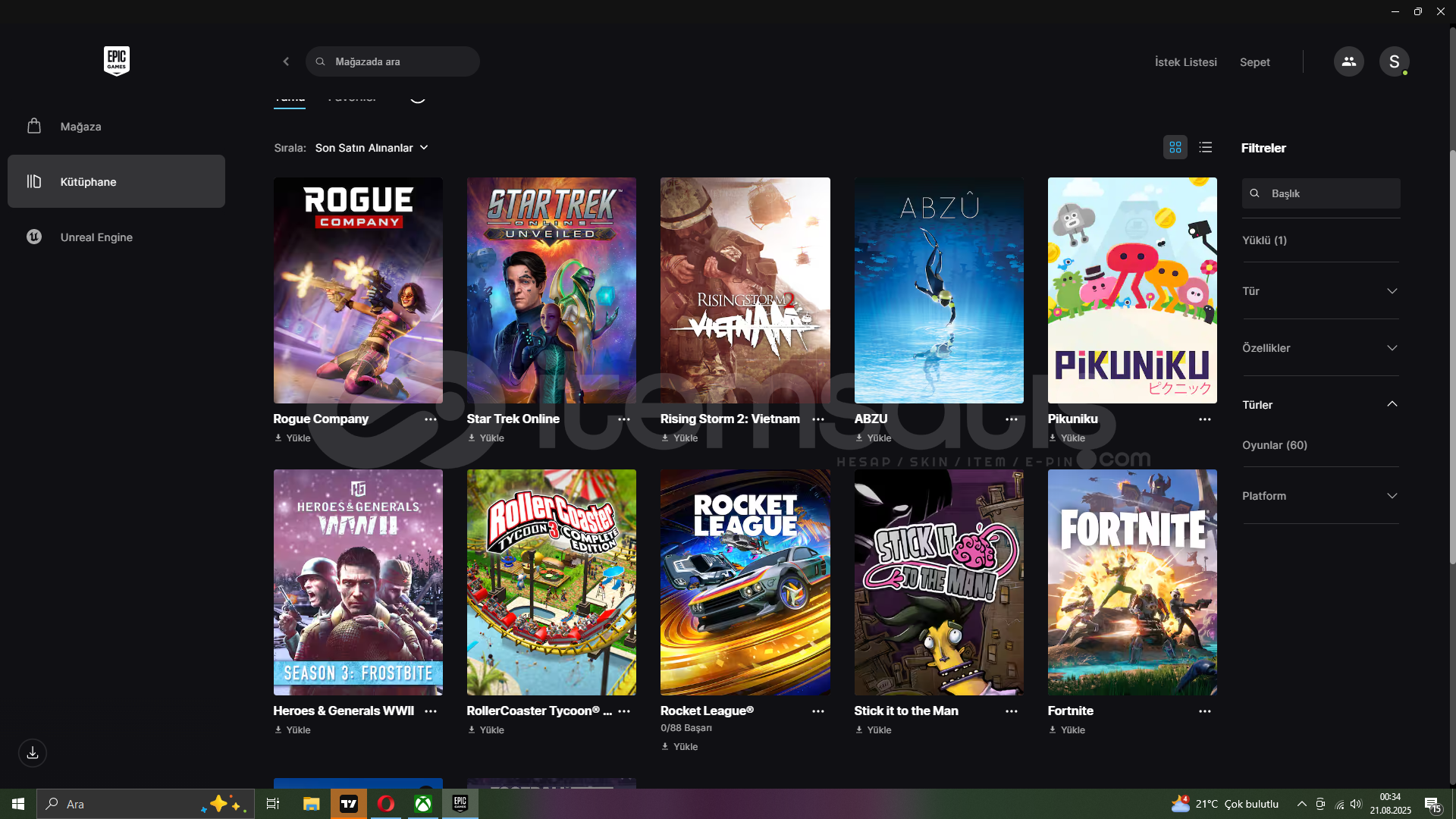
Task: Open the Rogue Company cover thumbnail
Action: (358, 290)
